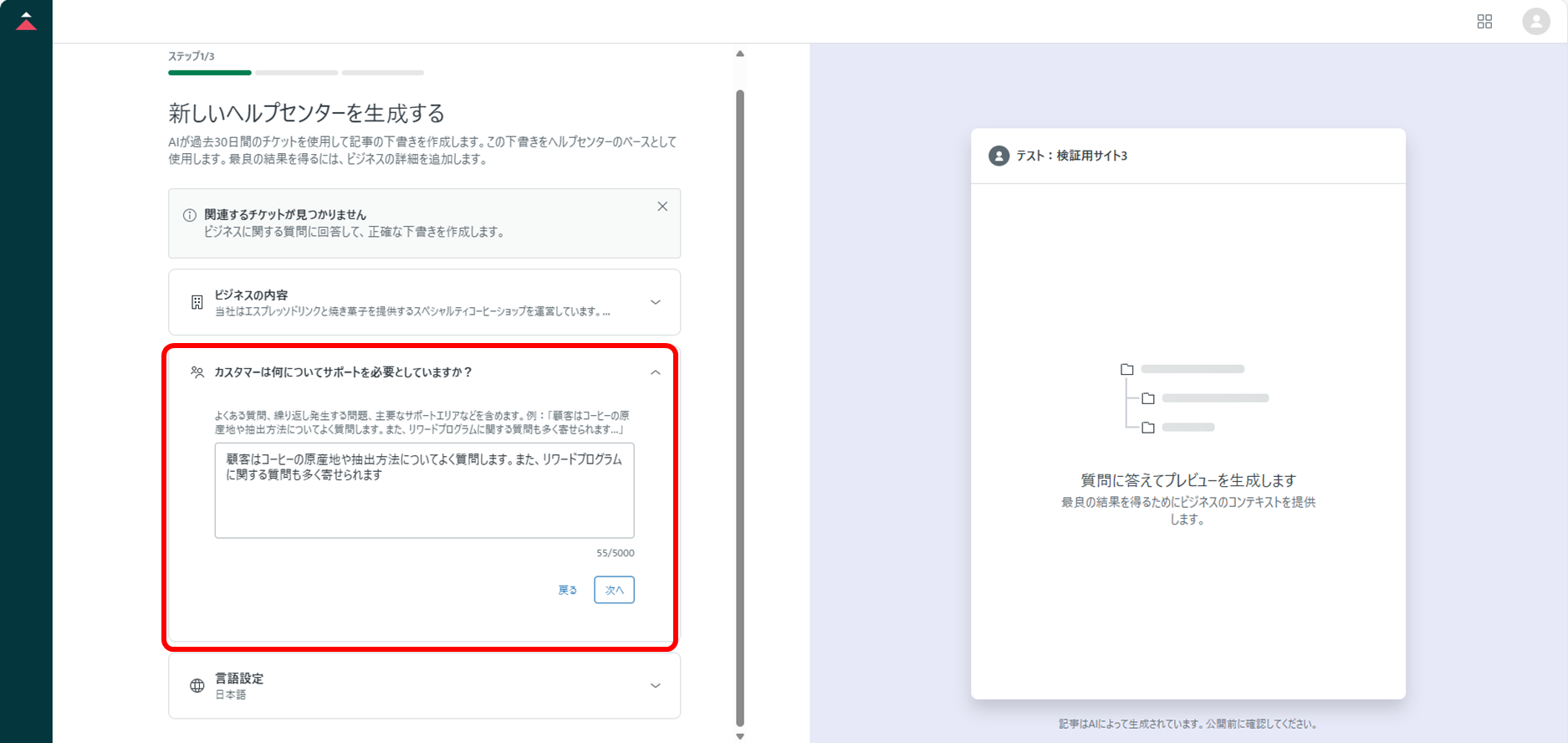This screenshot has width=1568, height=743.
Task: Click the scroll down arrow
Action: [740, 736]
